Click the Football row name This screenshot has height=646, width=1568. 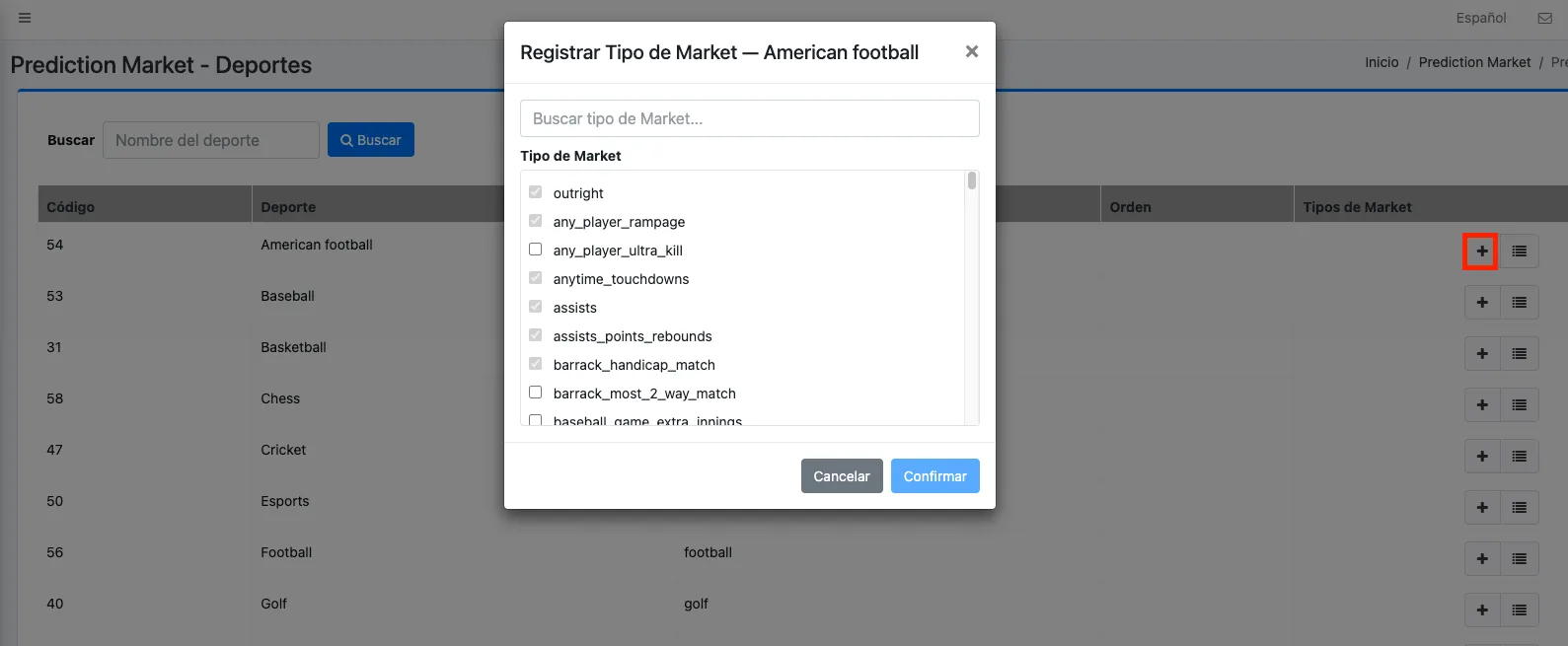286,552
